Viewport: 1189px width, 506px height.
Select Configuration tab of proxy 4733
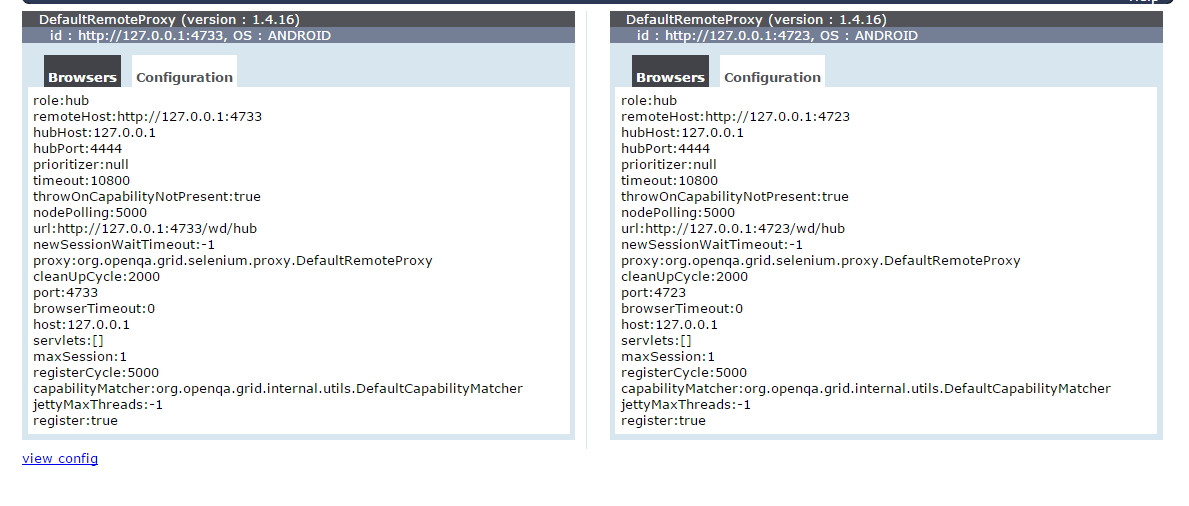coord(184,71)
